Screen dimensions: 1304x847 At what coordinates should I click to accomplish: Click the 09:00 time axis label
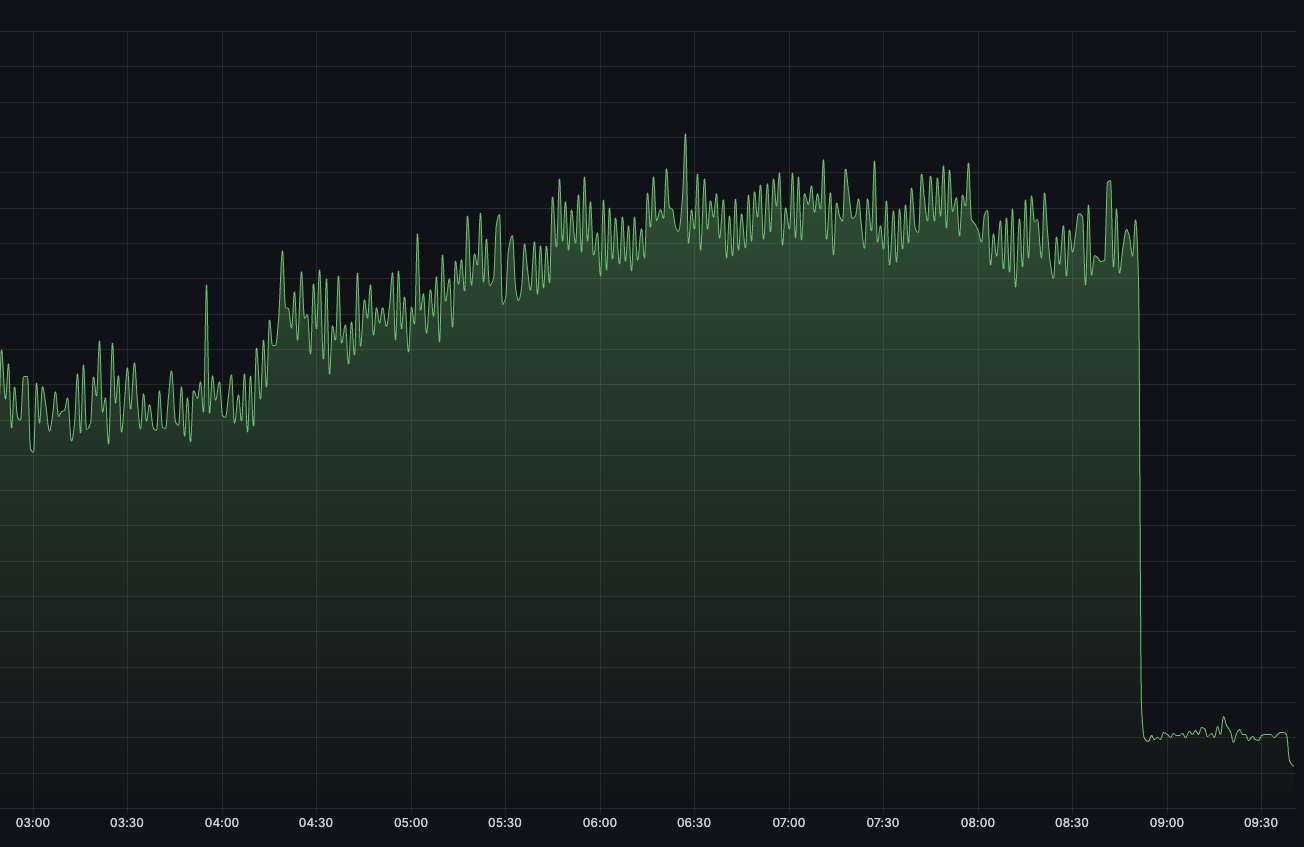[x=1167, y=823]
